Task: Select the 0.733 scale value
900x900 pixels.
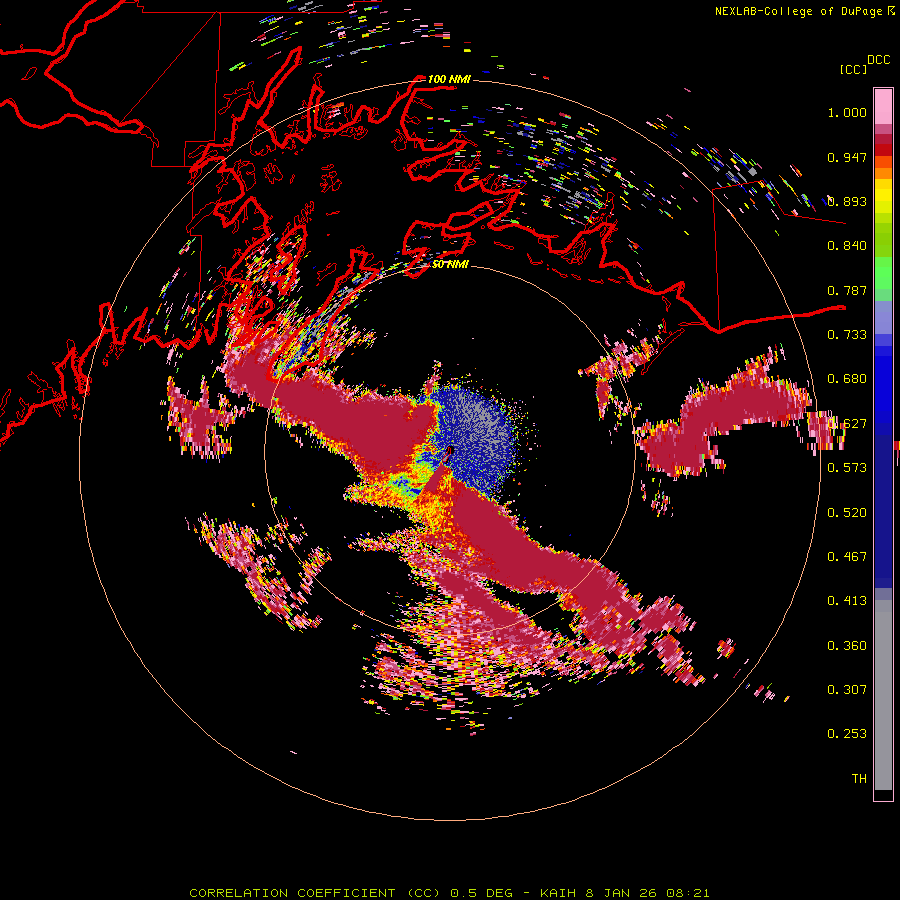Action: click(847, 335)
